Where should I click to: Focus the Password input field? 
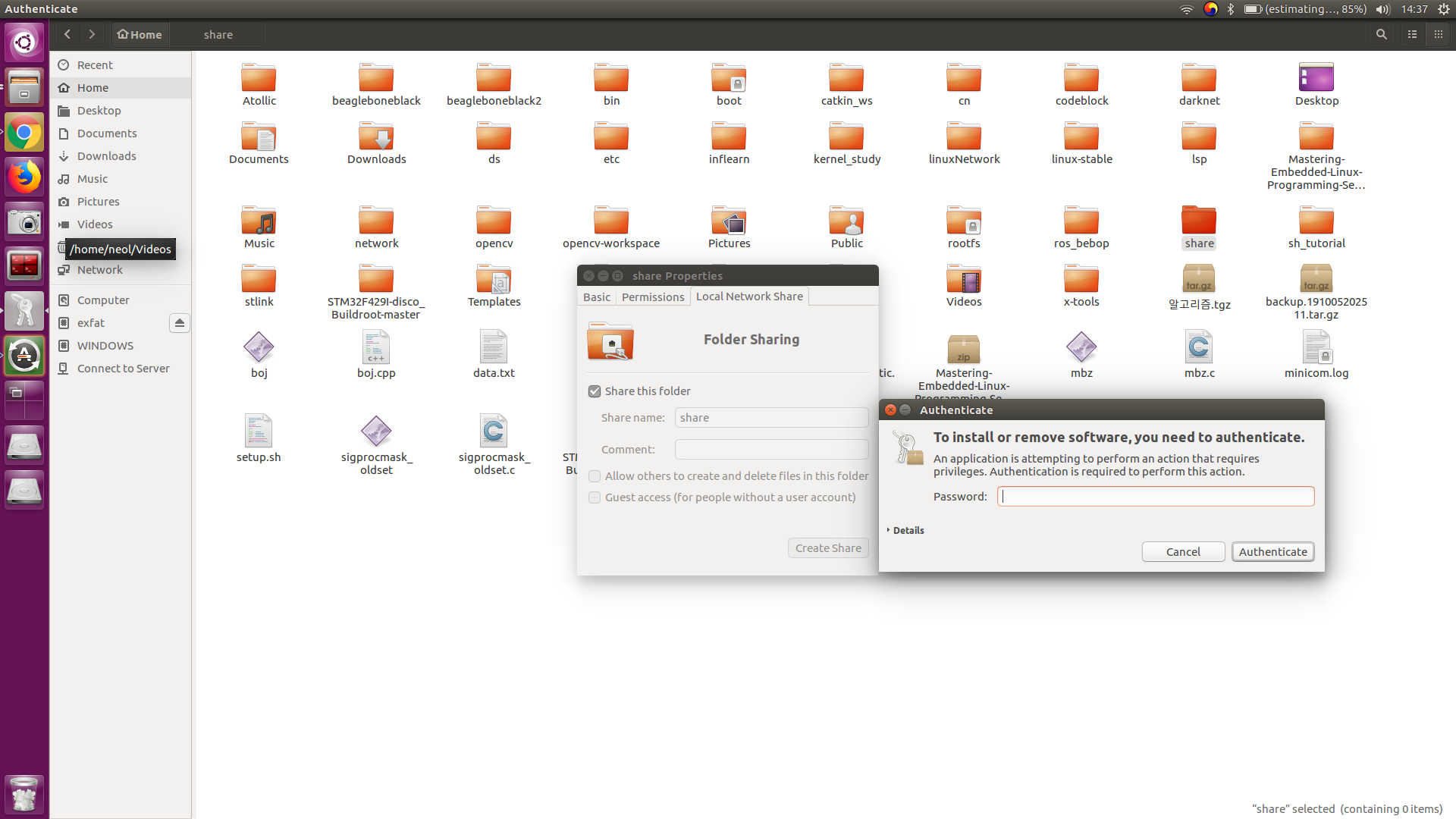[x=1156, y=497]
